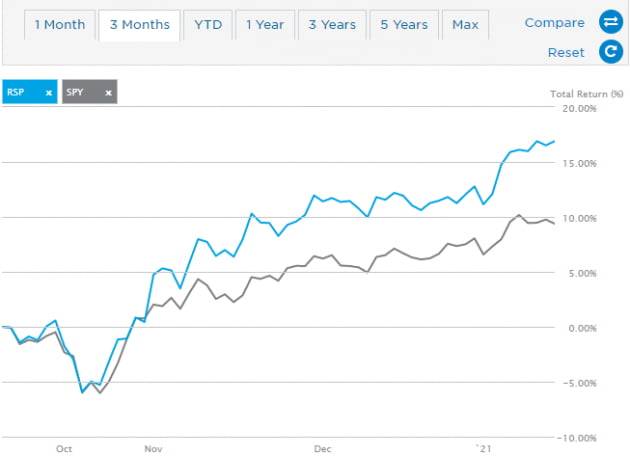Screen dimensions: 630x456
Task: Choose the 1 Year range tab
Action: (x=265, y=24)
